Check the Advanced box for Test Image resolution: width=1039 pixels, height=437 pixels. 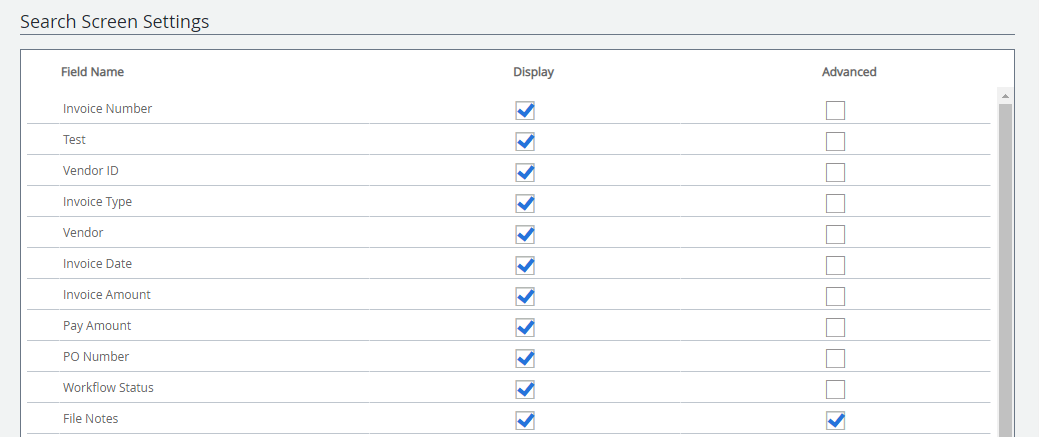click(835, 141)
